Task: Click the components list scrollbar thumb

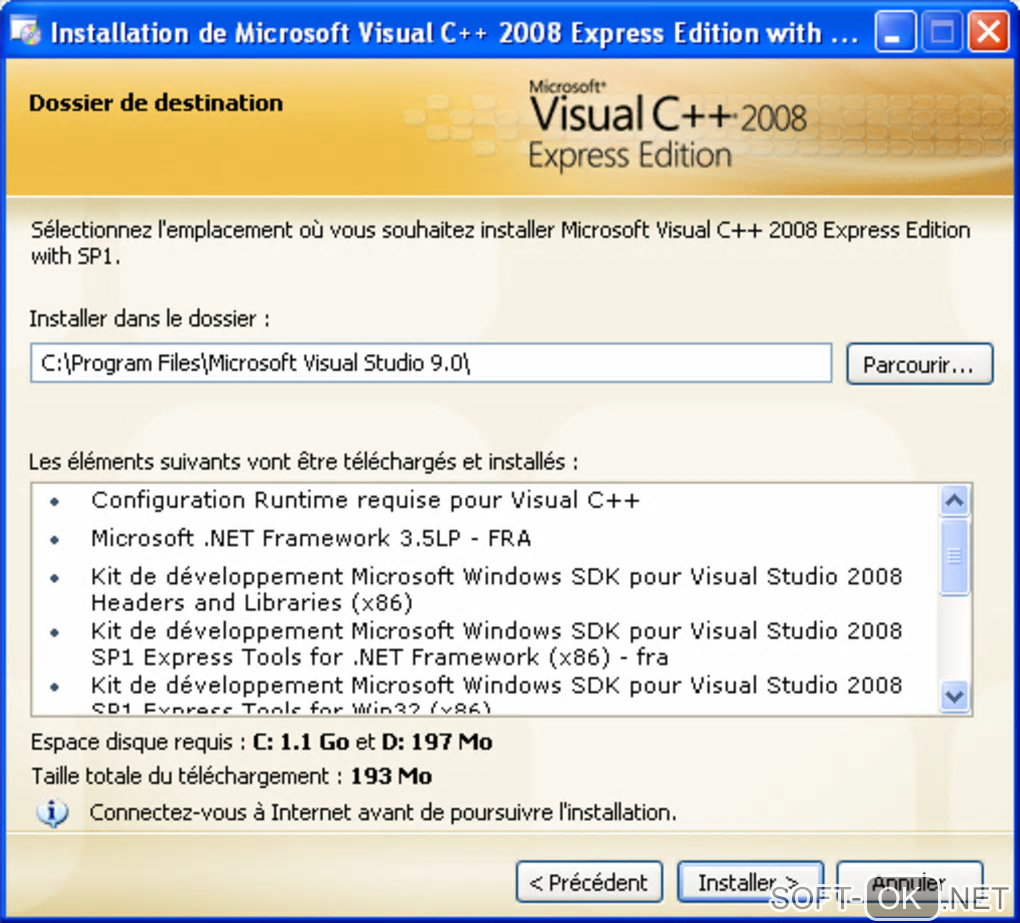Action: click(x=954, y=556)
